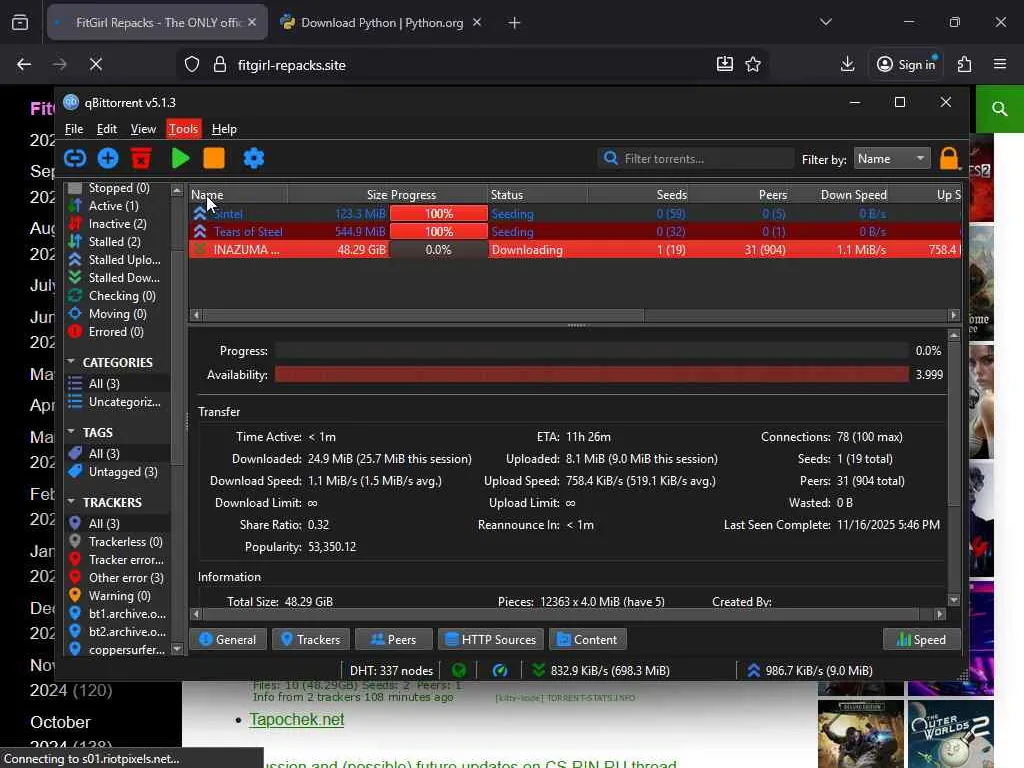Select Untagged (3) under Tags
Viewport: 1024px width, 768px height.
[x=118, y=472]
